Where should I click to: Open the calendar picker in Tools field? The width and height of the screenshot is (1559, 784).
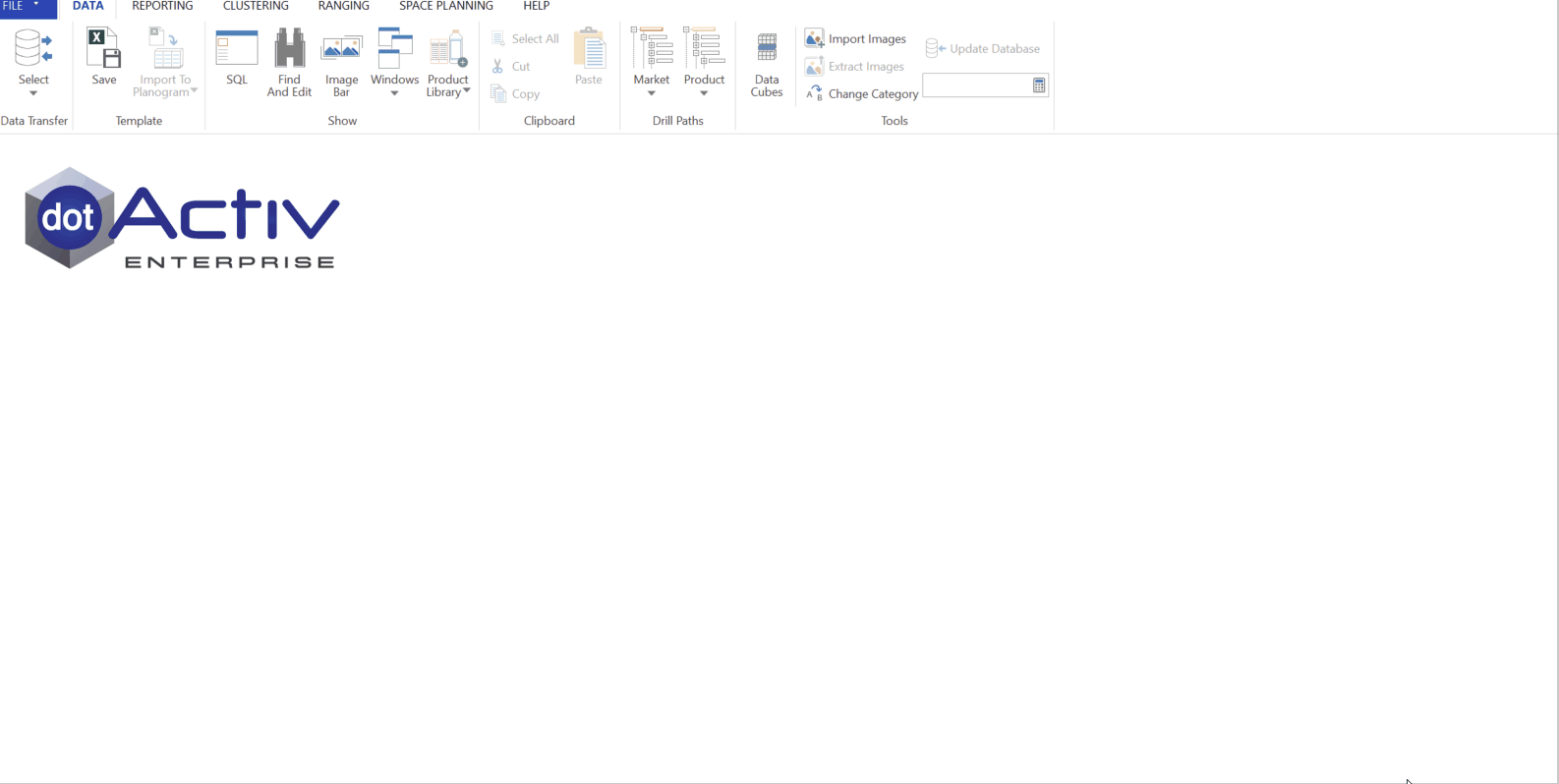(x=1039, y=86)
